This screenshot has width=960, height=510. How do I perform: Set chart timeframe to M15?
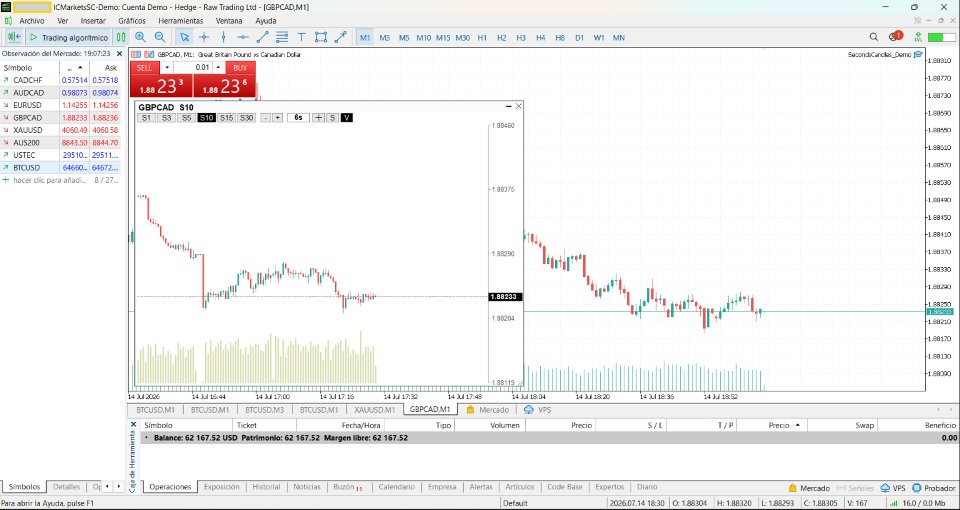(443, 37)
